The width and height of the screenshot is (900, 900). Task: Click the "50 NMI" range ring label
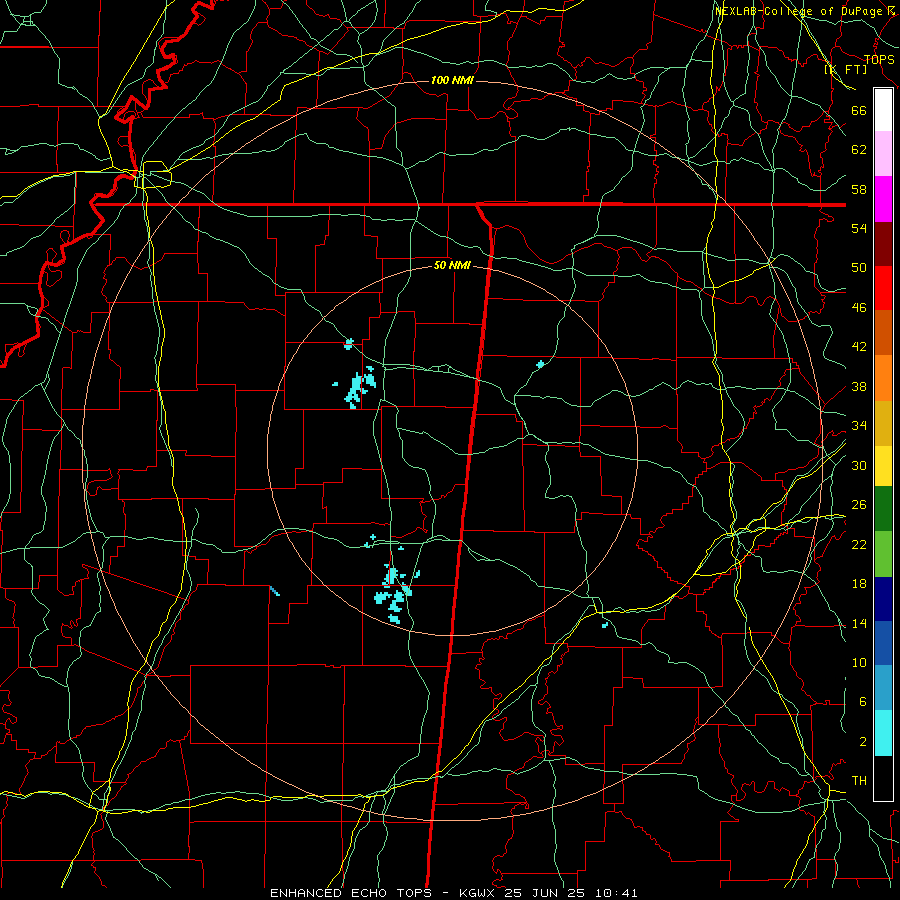point(452,265)
